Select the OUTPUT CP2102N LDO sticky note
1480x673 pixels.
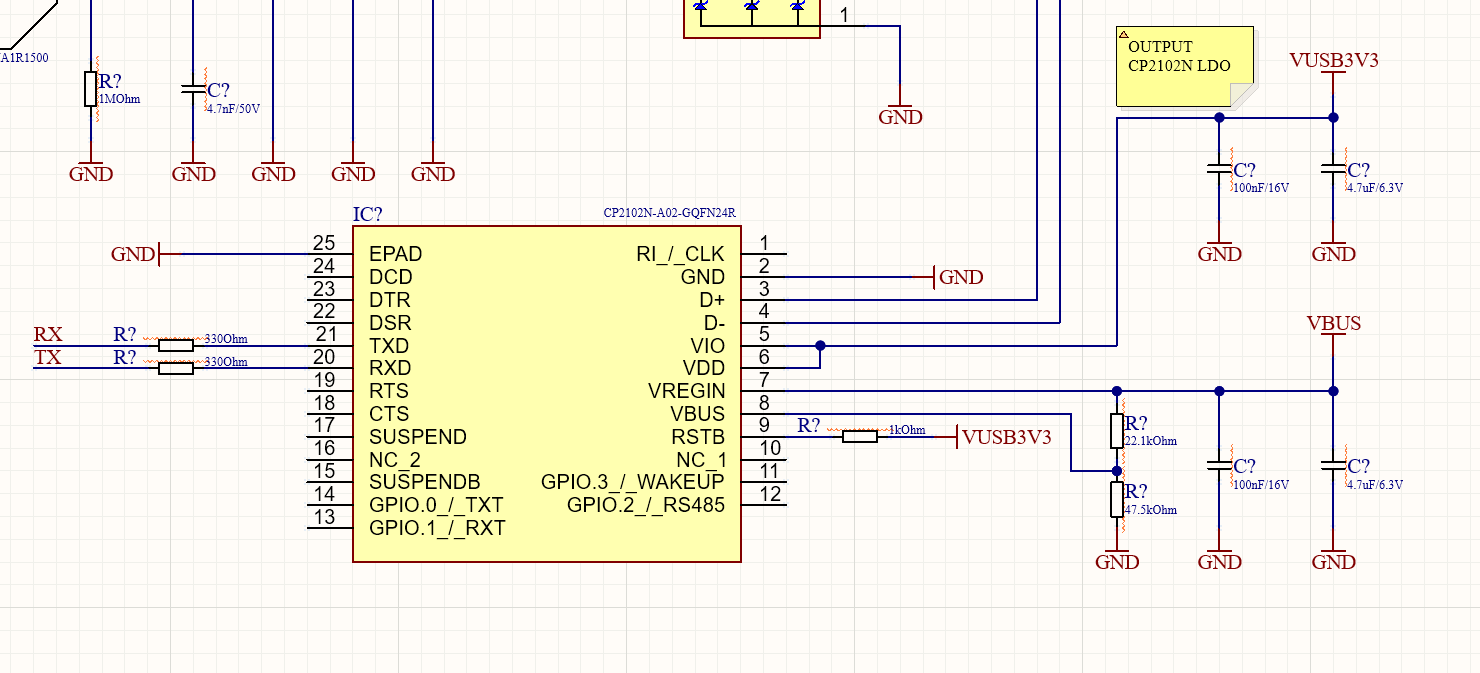(x=1184, y=66)
